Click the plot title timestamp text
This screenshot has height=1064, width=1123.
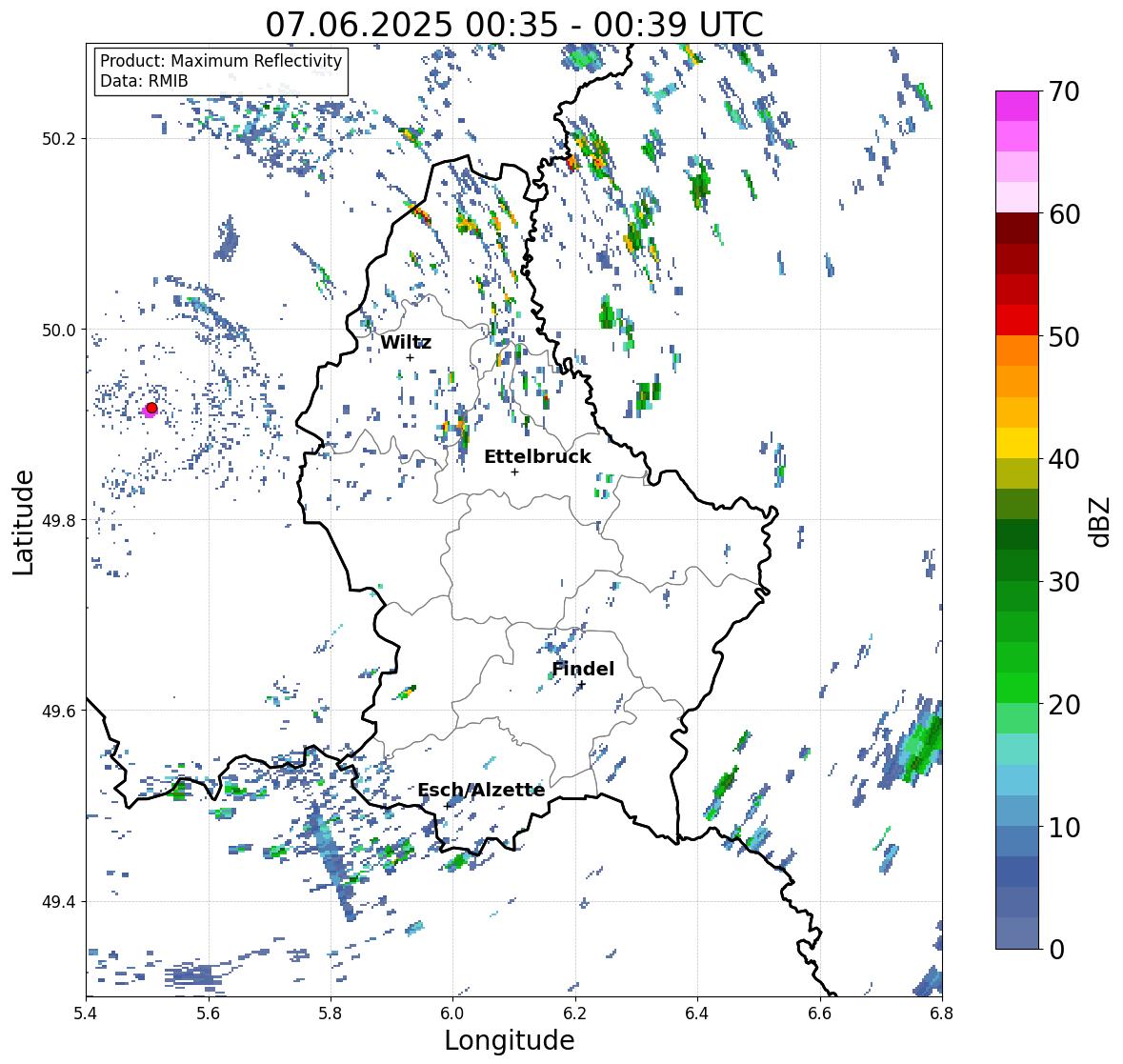pos(514,25)
